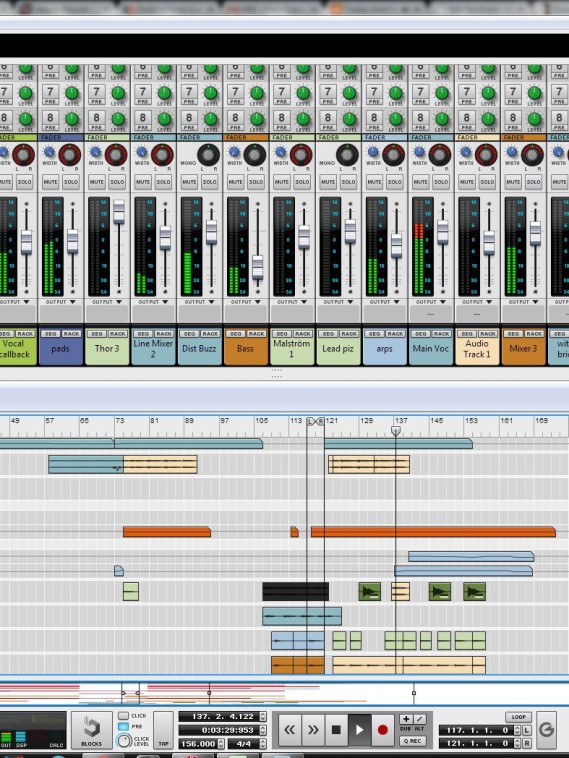Click the song position 137. 2. 4.122 field
The width and height of the screenshot is (569, 758).
coord(219,716)
